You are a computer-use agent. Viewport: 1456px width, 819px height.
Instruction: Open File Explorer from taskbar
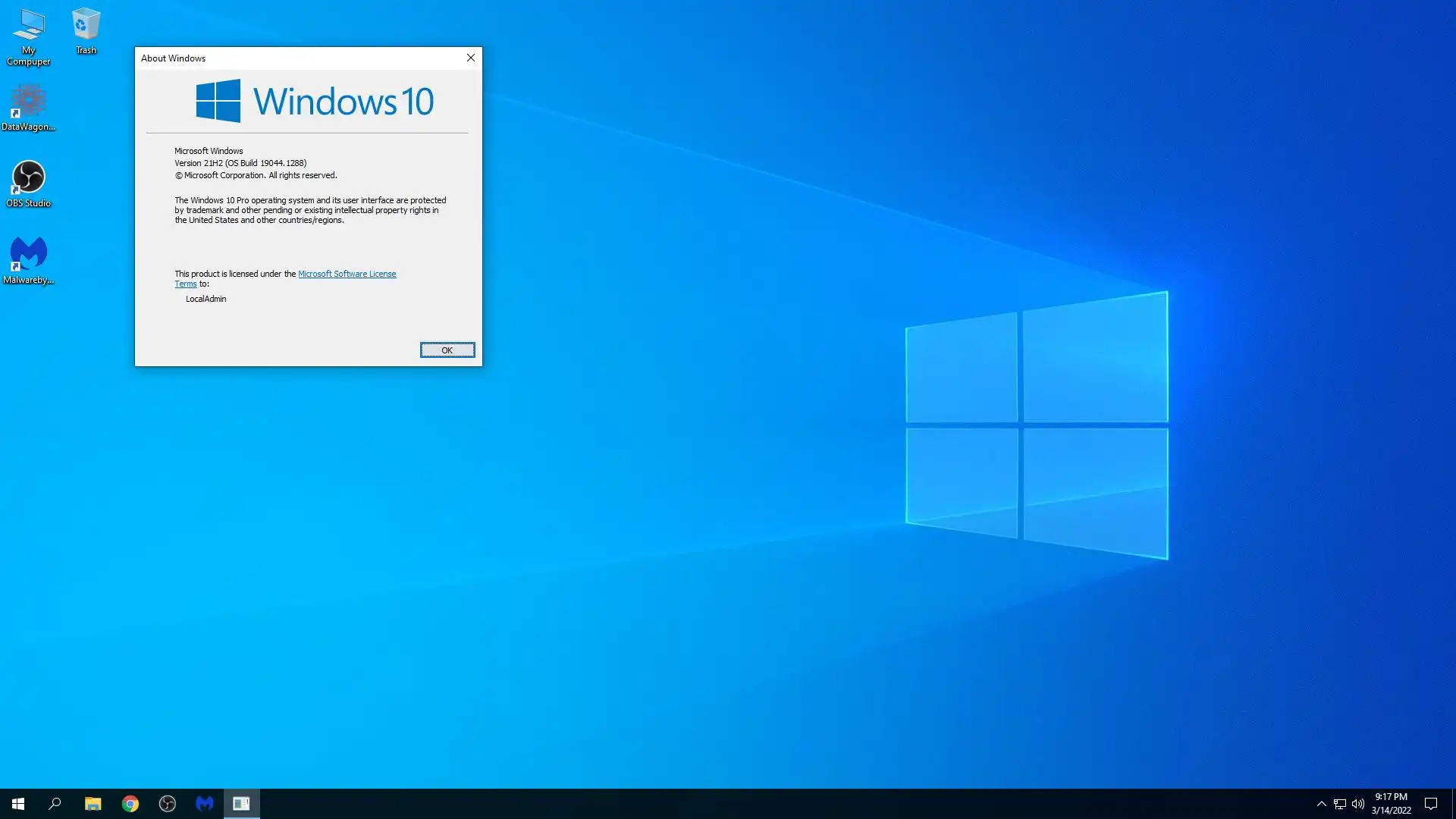[93, 804]
